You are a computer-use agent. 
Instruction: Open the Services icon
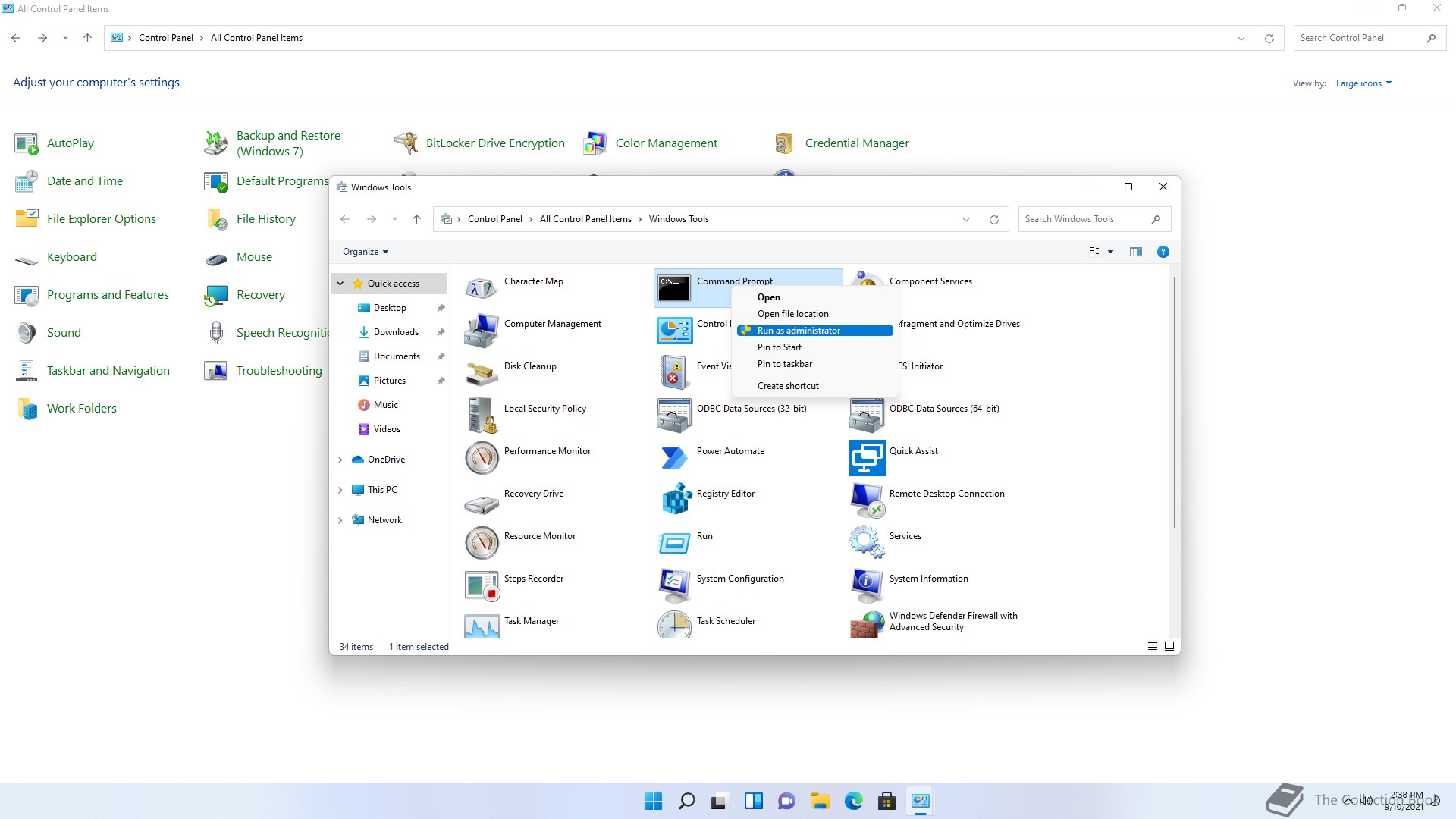point(867,543)
